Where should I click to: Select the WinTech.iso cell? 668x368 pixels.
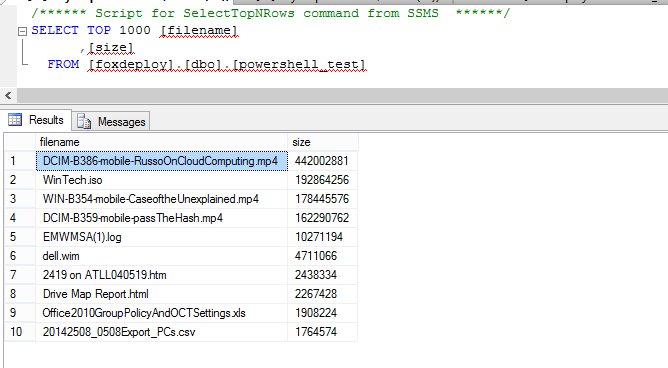(x=161, y=180)
